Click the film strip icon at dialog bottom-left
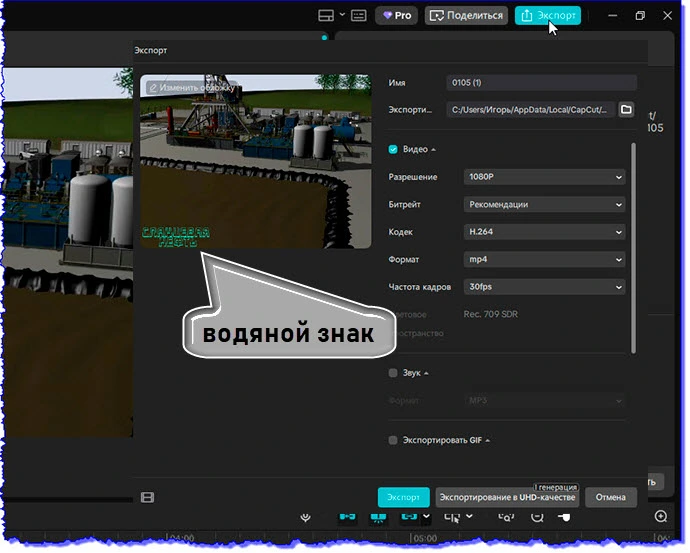This screenshot has height=553, width=690. coord(148,497)
